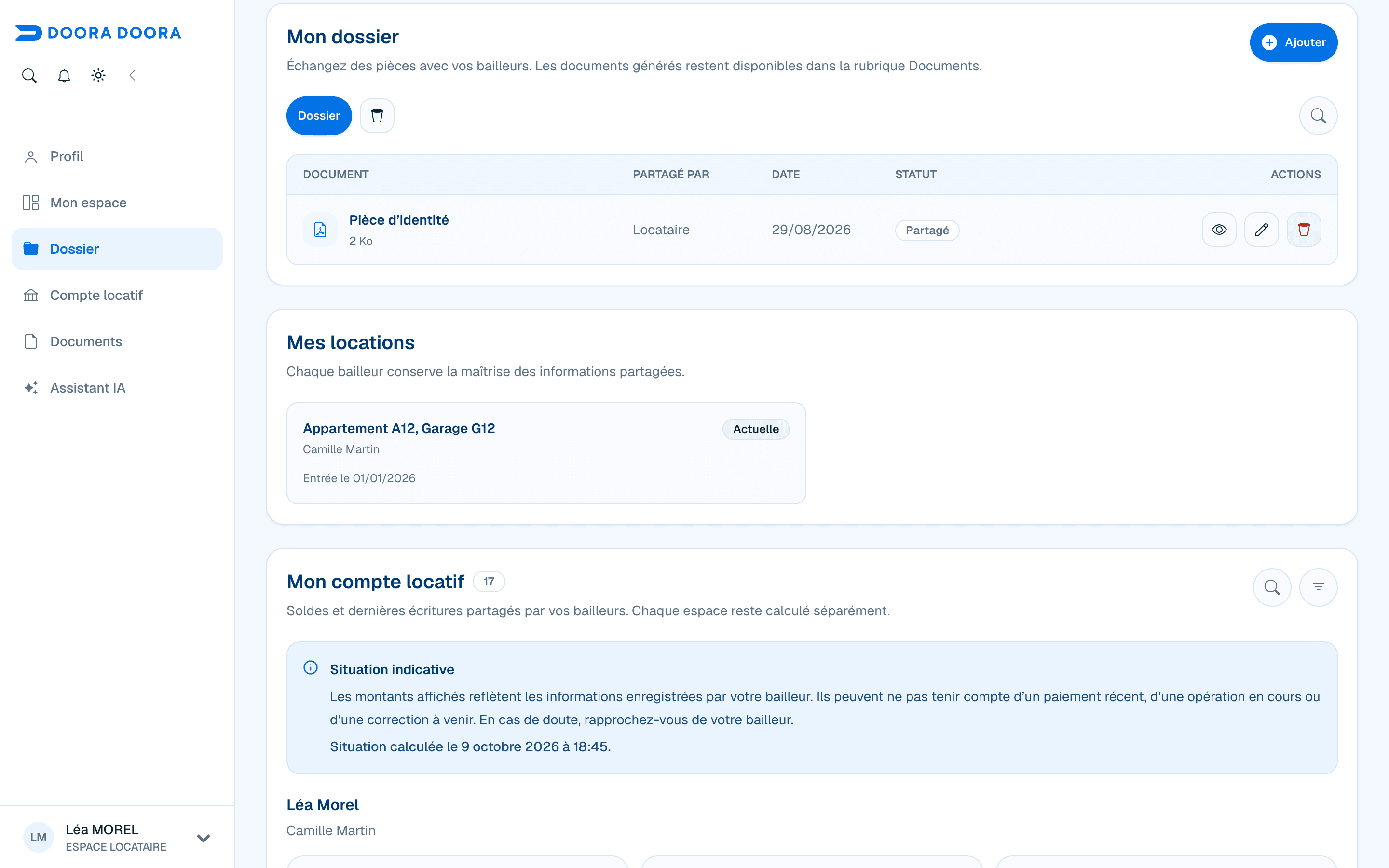The height and width of the screenshot is (868, 1389).
Task: Open Appartement A12, Garage G12 card
Action: pos(546,453)
